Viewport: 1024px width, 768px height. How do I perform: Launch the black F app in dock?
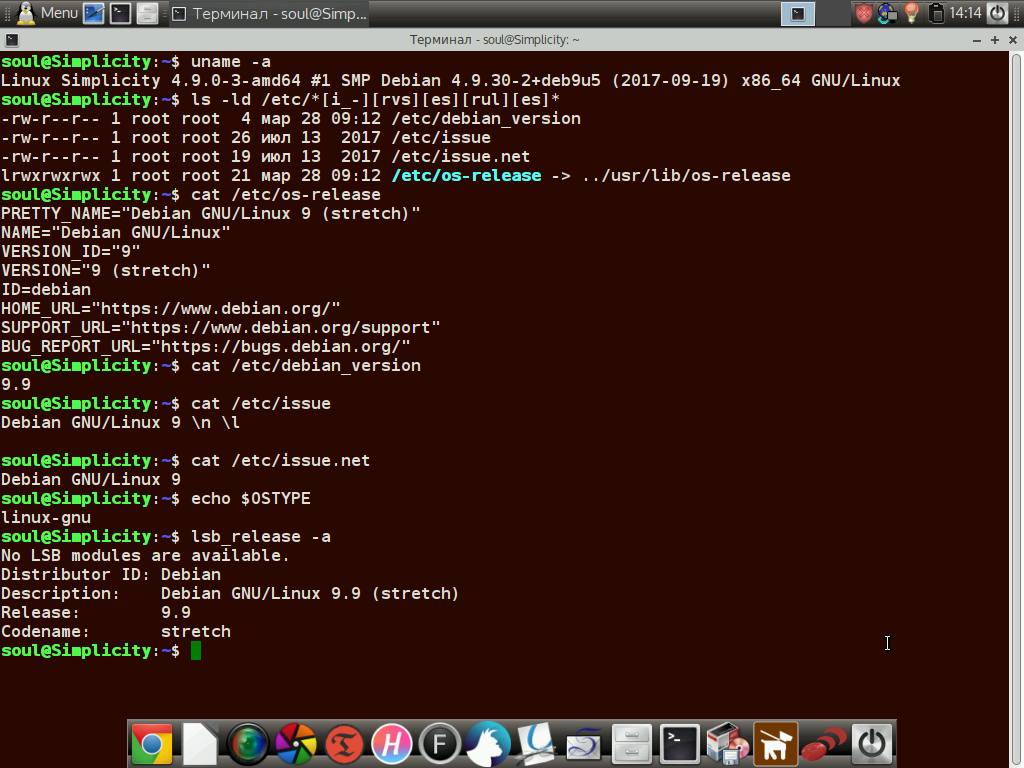pos(440,744)
